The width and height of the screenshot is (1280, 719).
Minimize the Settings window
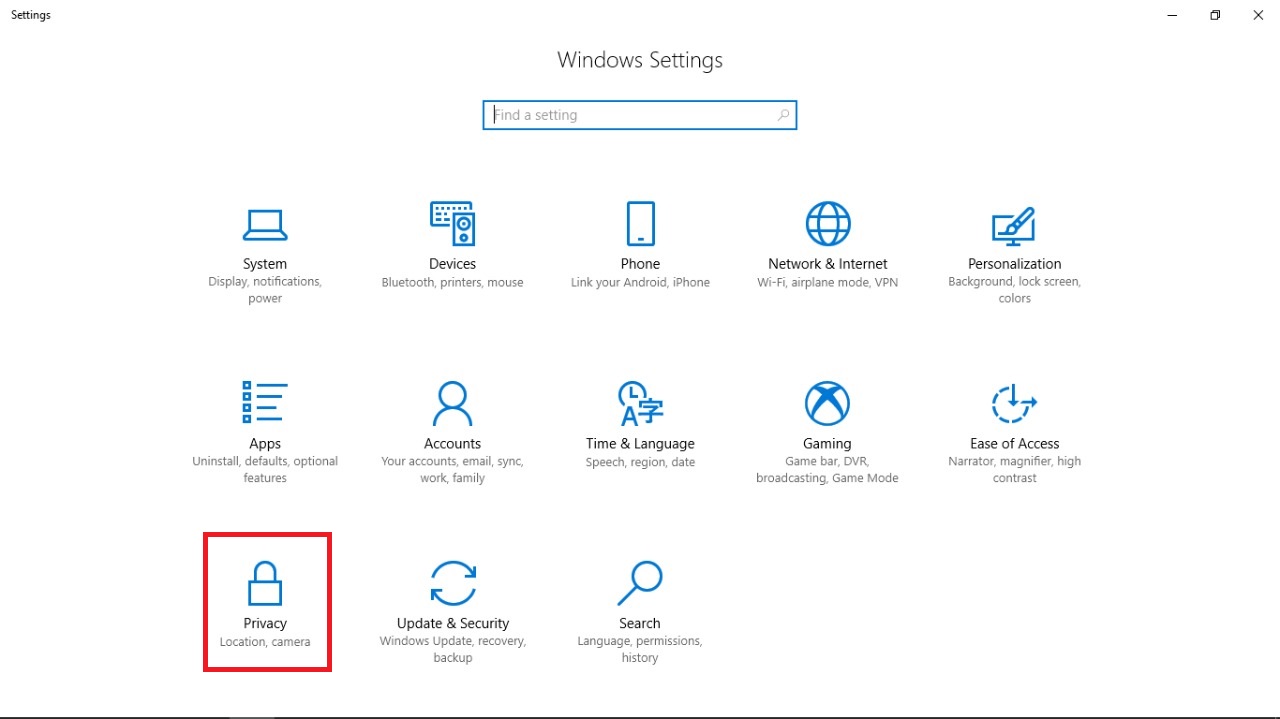(1171, 15)
